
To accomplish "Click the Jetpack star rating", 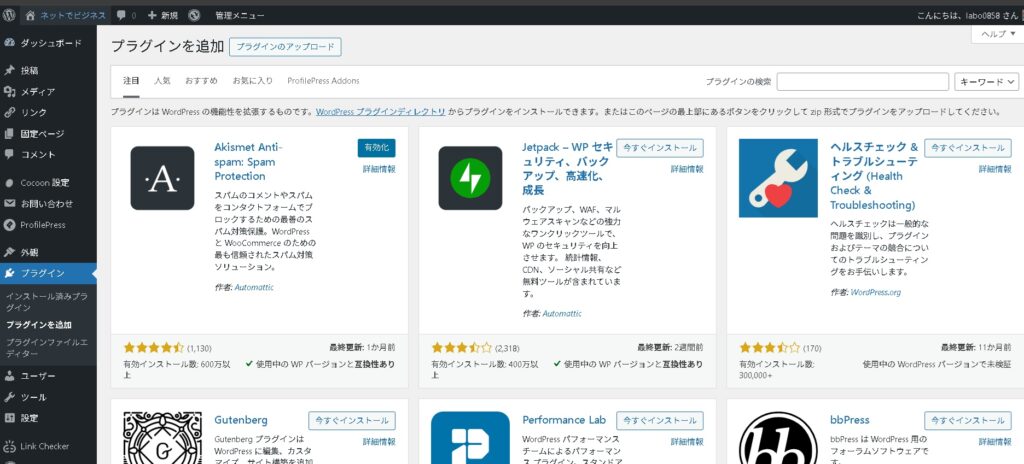I will coord(462,348).
